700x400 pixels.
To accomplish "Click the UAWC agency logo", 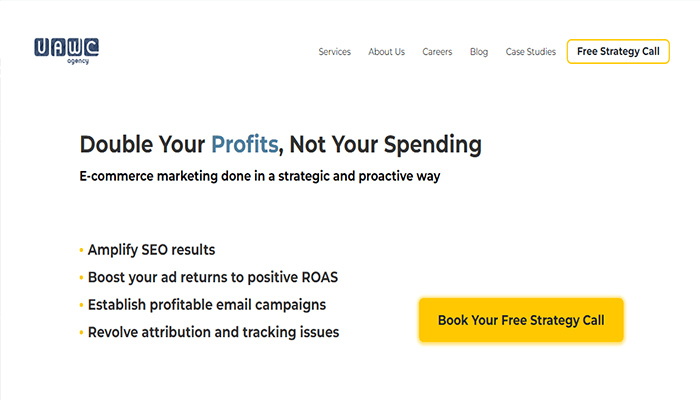I will 66,47.
